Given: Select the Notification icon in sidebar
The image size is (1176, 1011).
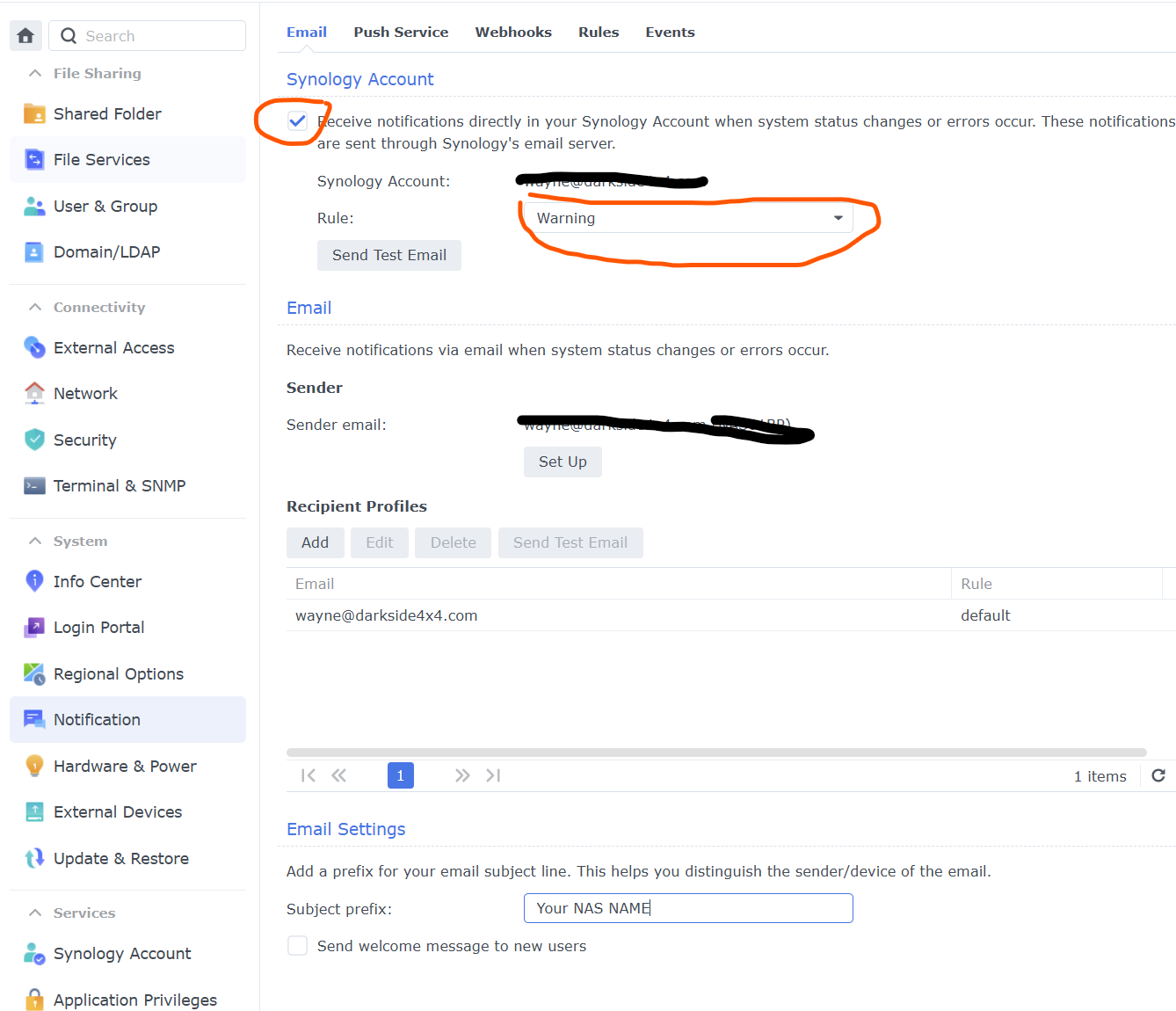Looking at the screenshot, I should pos(34,719).
